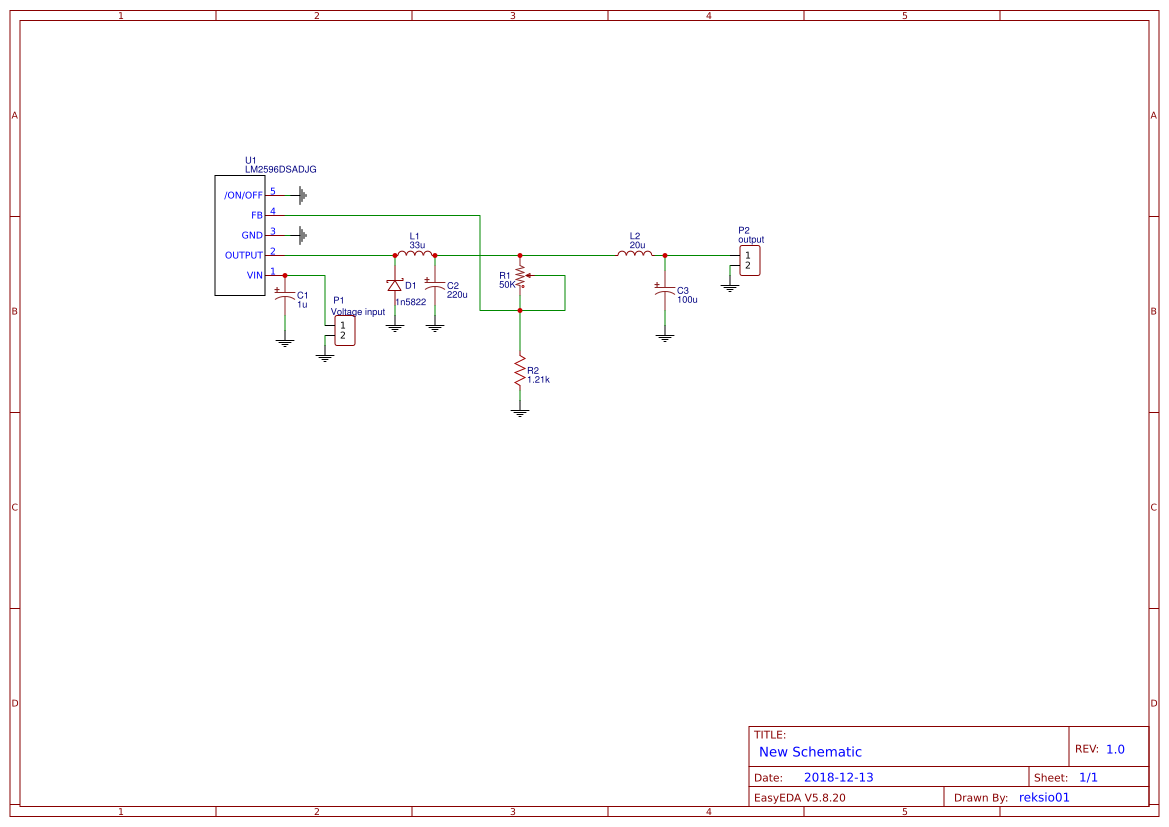Select the inductor L1 33u symbol

tap(415, 252)
